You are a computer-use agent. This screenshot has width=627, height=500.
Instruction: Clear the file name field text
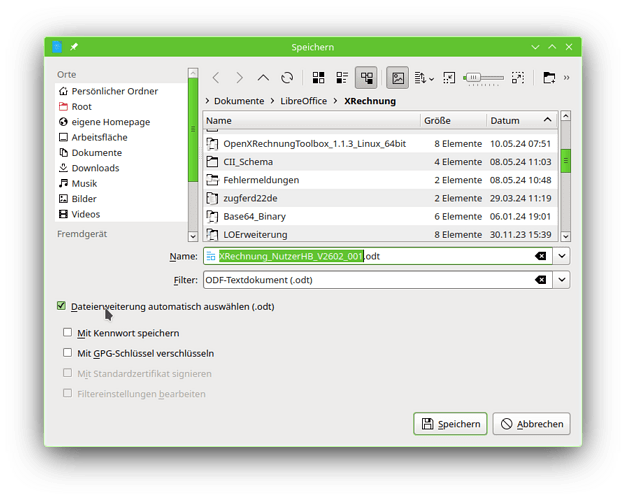[x=540, y=256]
